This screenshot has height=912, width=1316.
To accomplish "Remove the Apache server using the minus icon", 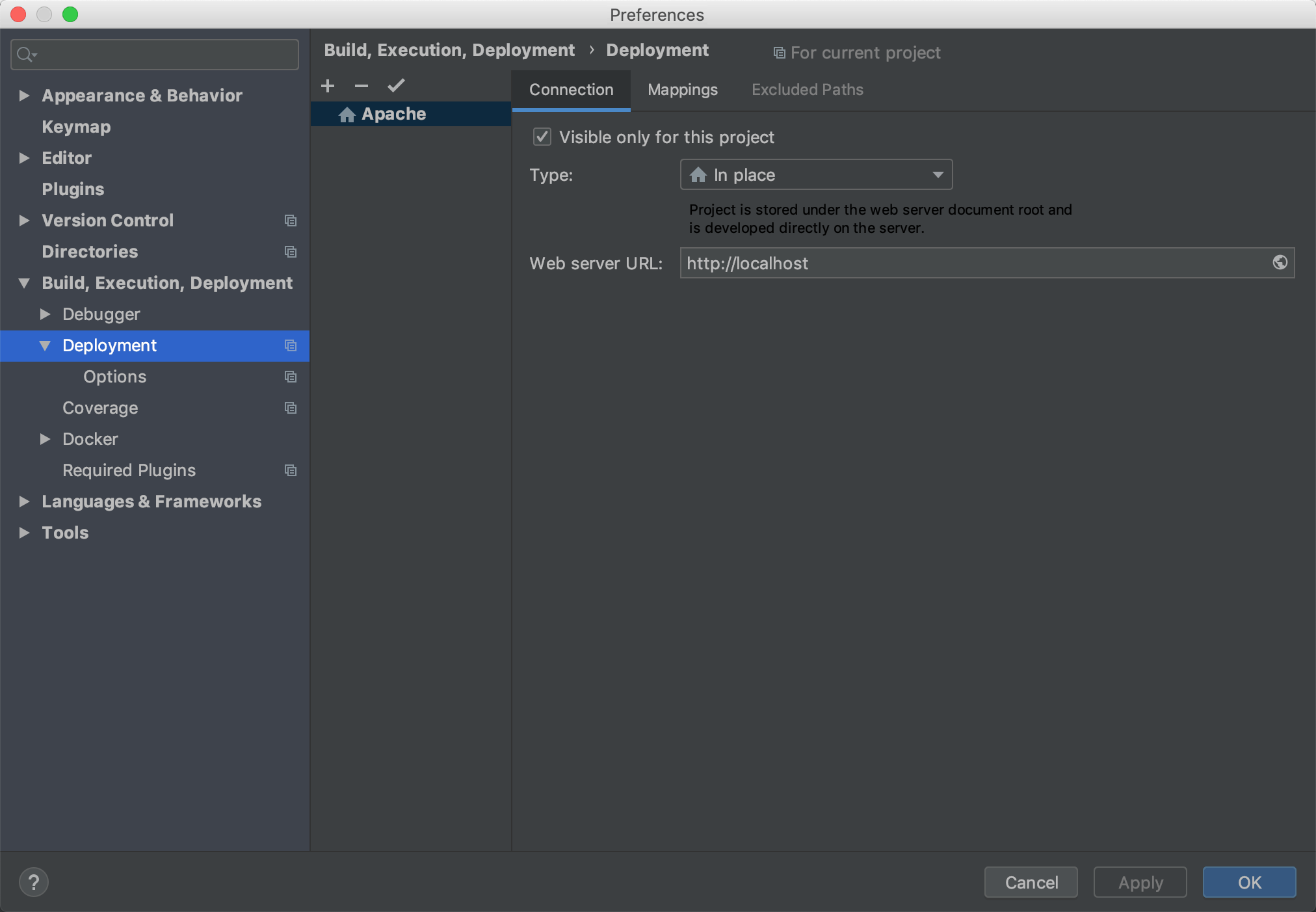I will [x=362, y=85].
